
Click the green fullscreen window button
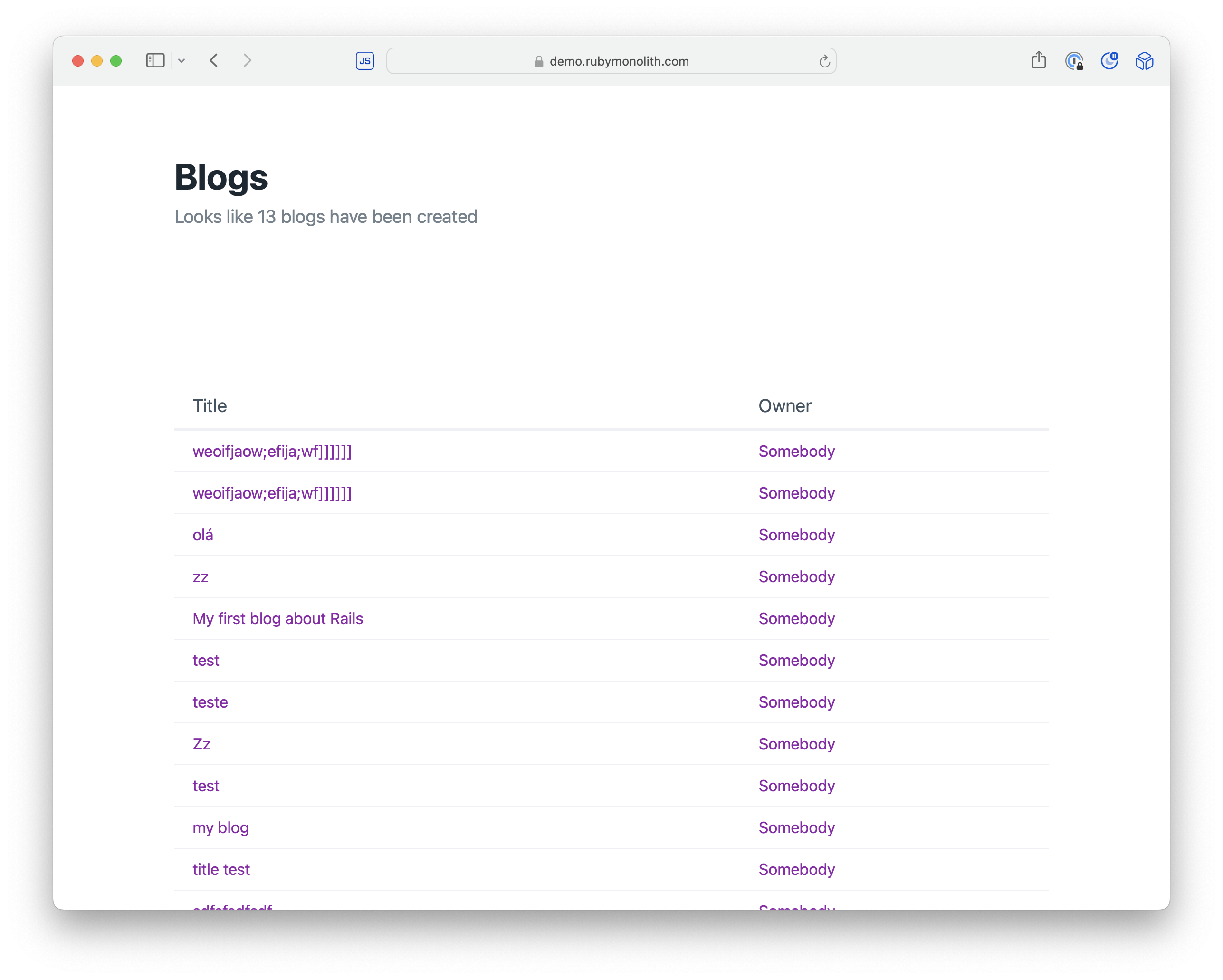click(116, 61)
